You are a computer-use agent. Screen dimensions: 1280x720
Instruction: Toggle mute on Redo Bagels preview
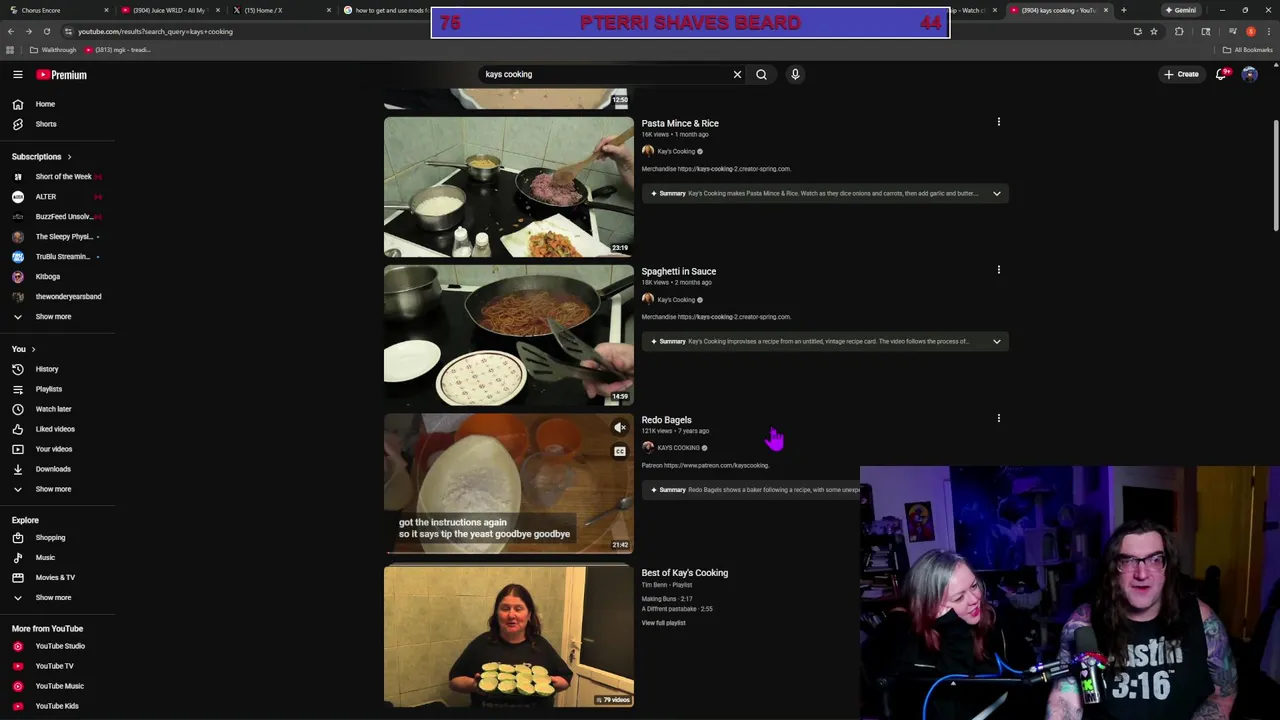click(620, 428)
